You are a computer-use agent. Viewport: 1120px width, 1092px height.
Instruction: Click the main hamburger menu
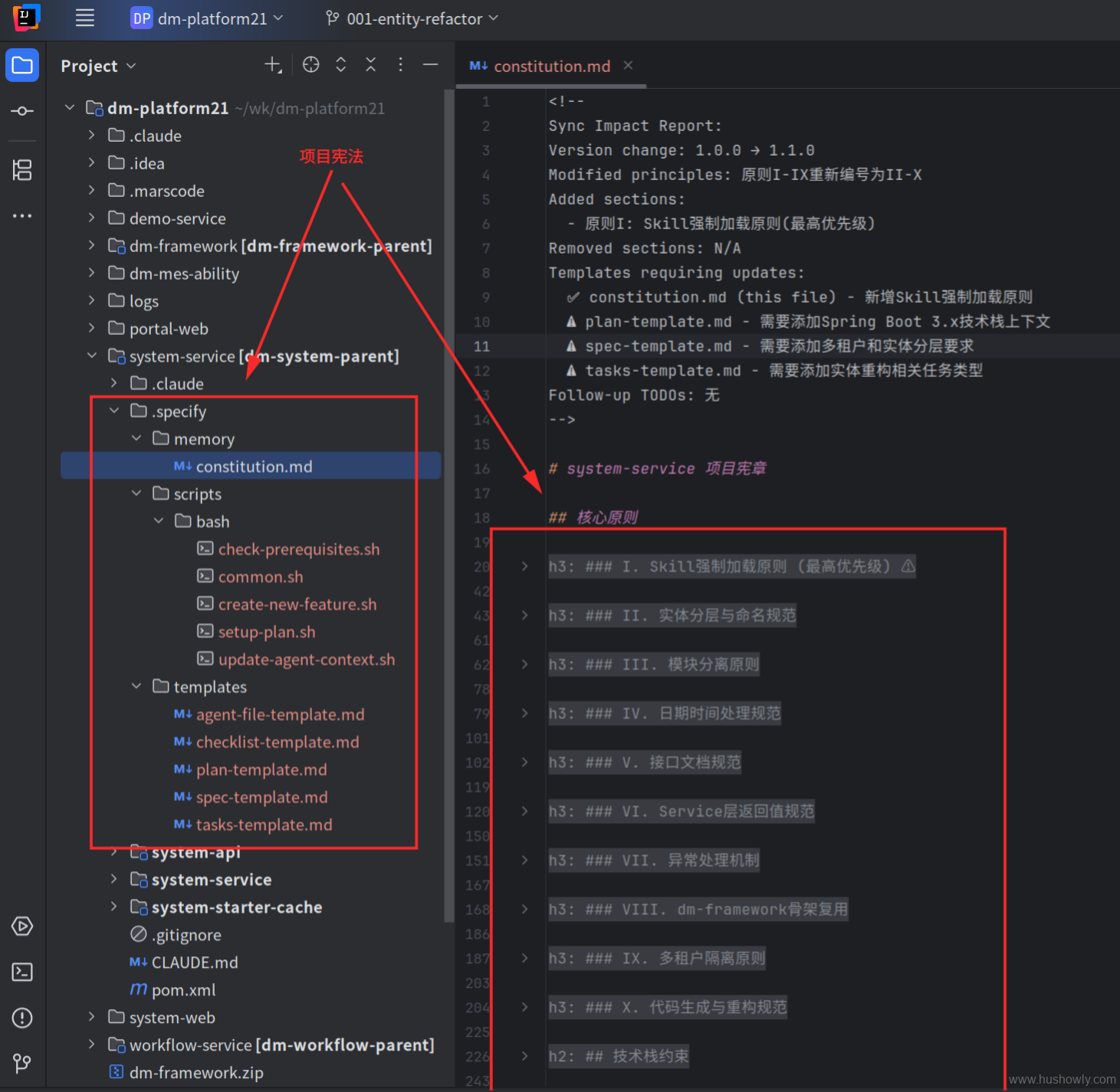85,18
